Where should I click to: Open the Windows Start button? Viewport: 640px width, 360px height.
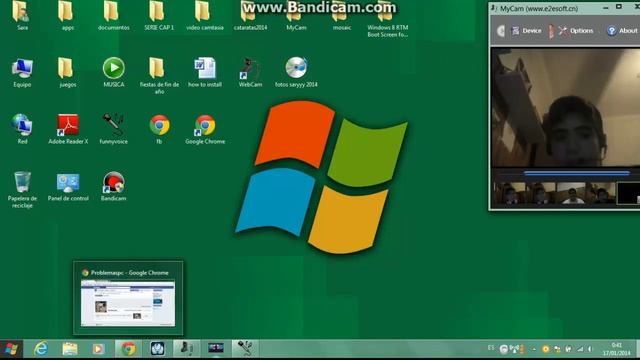click(11, 349)
